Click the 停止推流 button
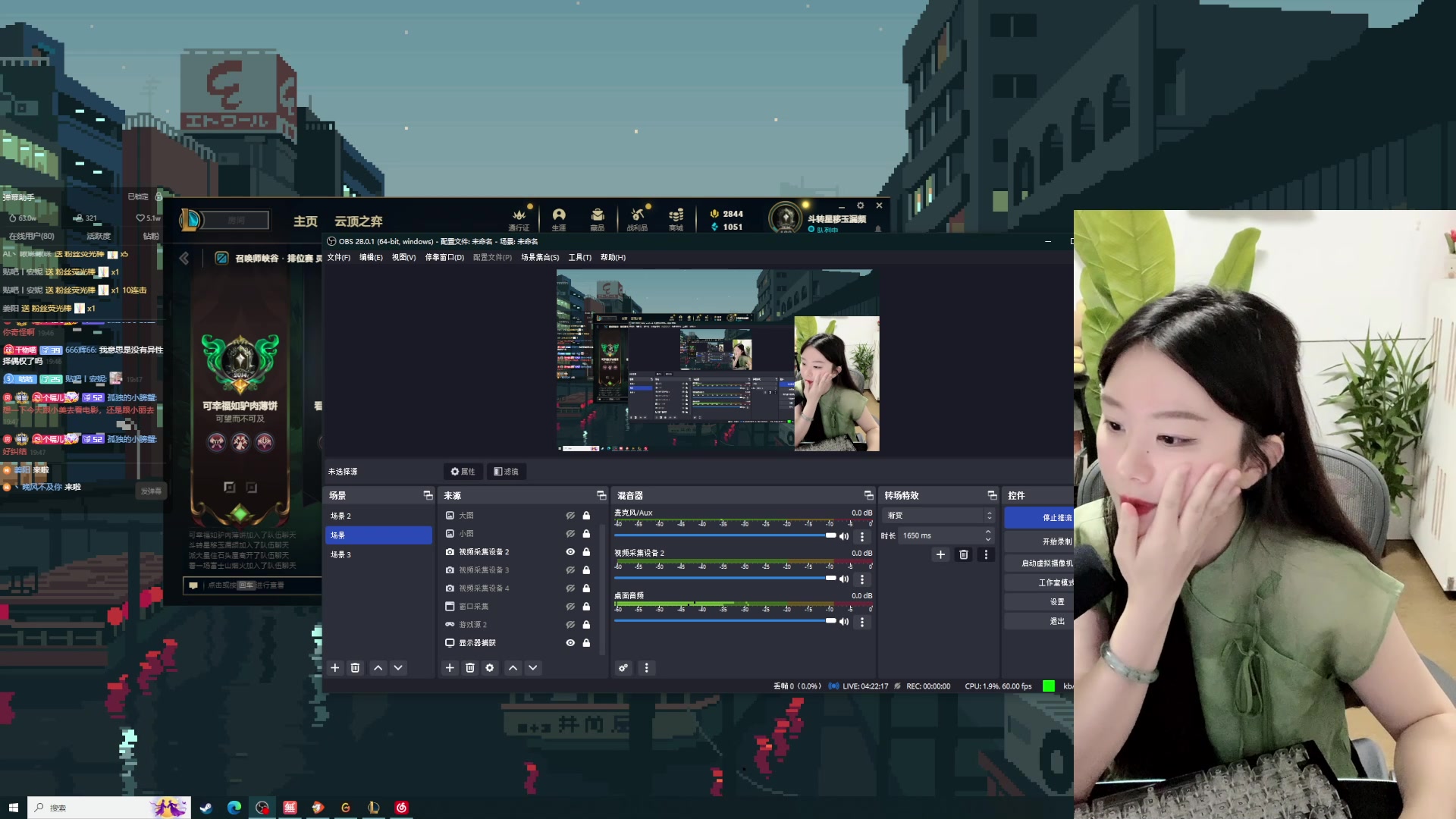 tap(1039, 518)
